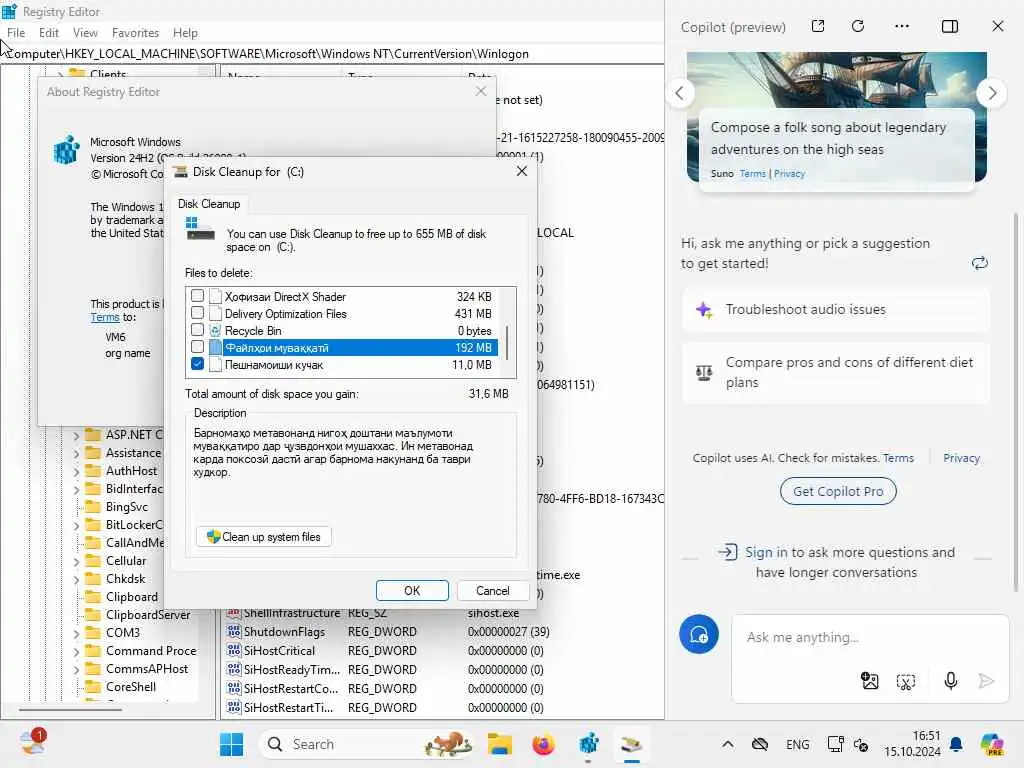Open notification bell in tray
The image size is (1024, 768).
[x=956, y=744]
